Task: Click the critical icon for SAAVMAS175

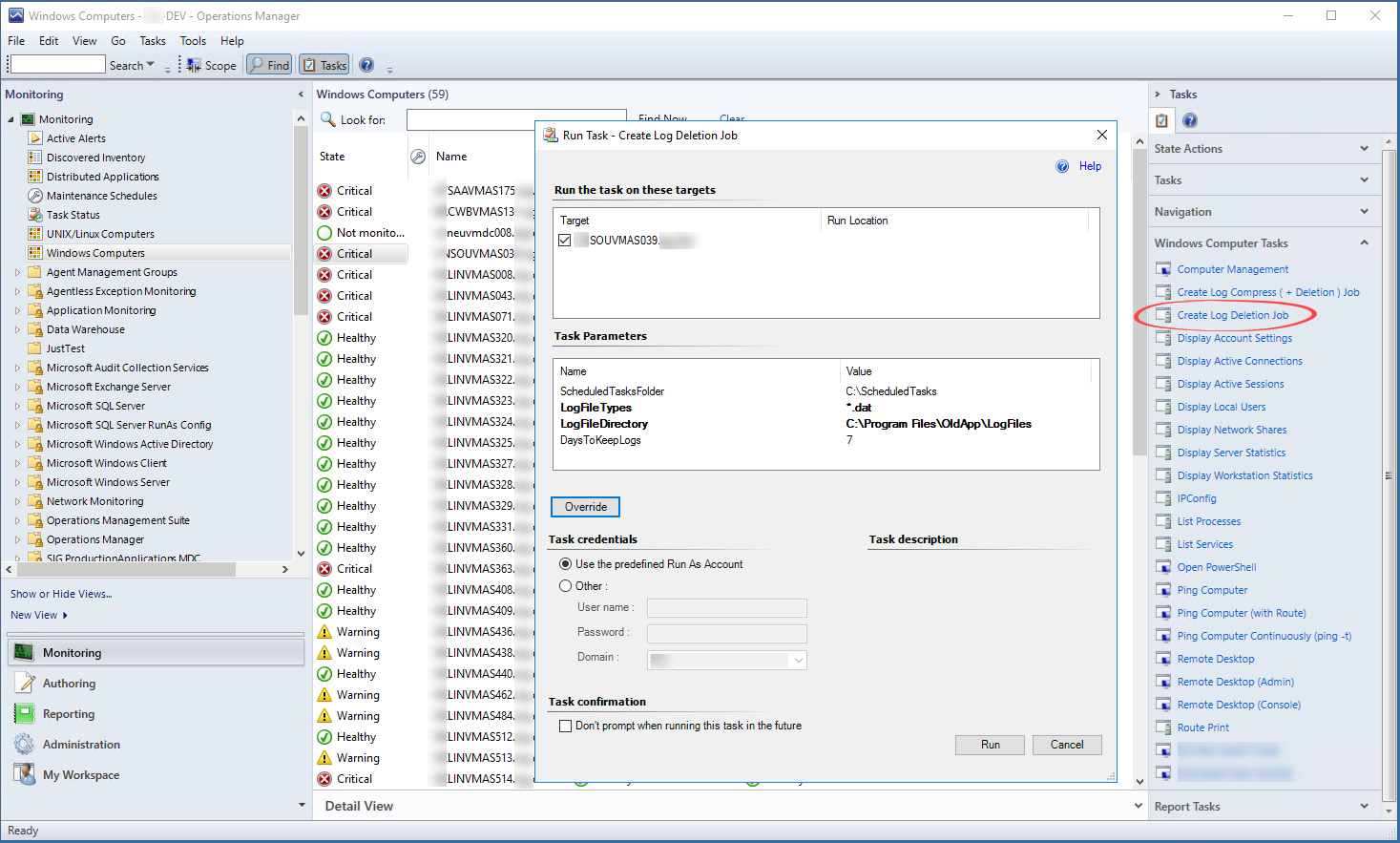Action: 324,191
